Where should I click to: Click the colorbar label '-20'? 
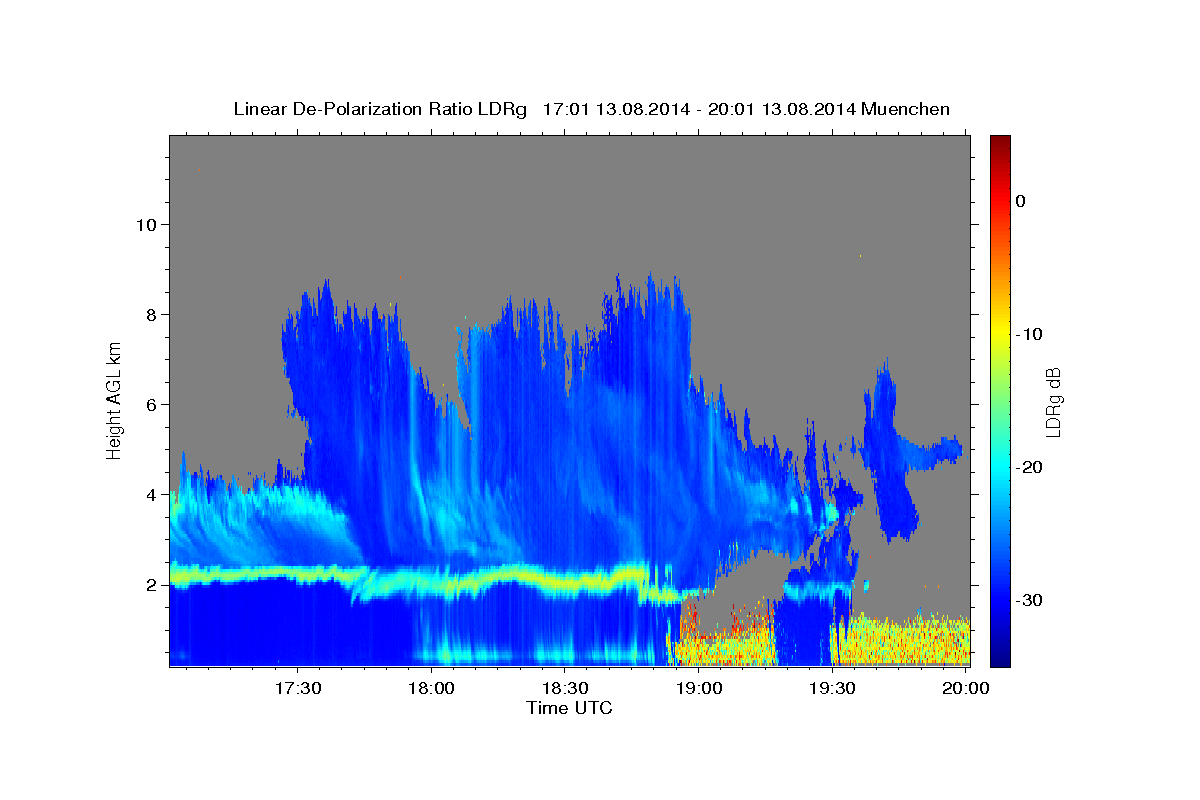(x=1030, y=467)
